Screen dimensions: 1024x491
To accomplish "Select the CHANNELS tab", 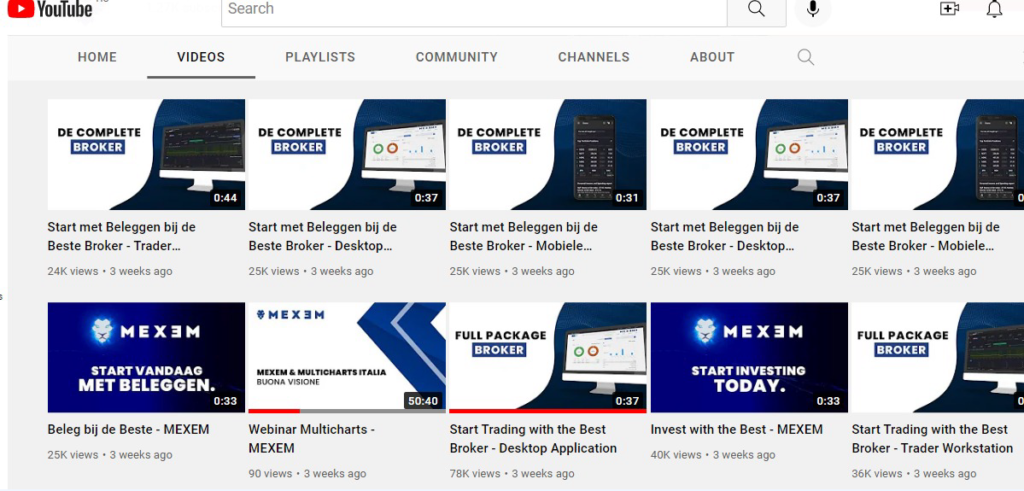I will pos(593,58).
